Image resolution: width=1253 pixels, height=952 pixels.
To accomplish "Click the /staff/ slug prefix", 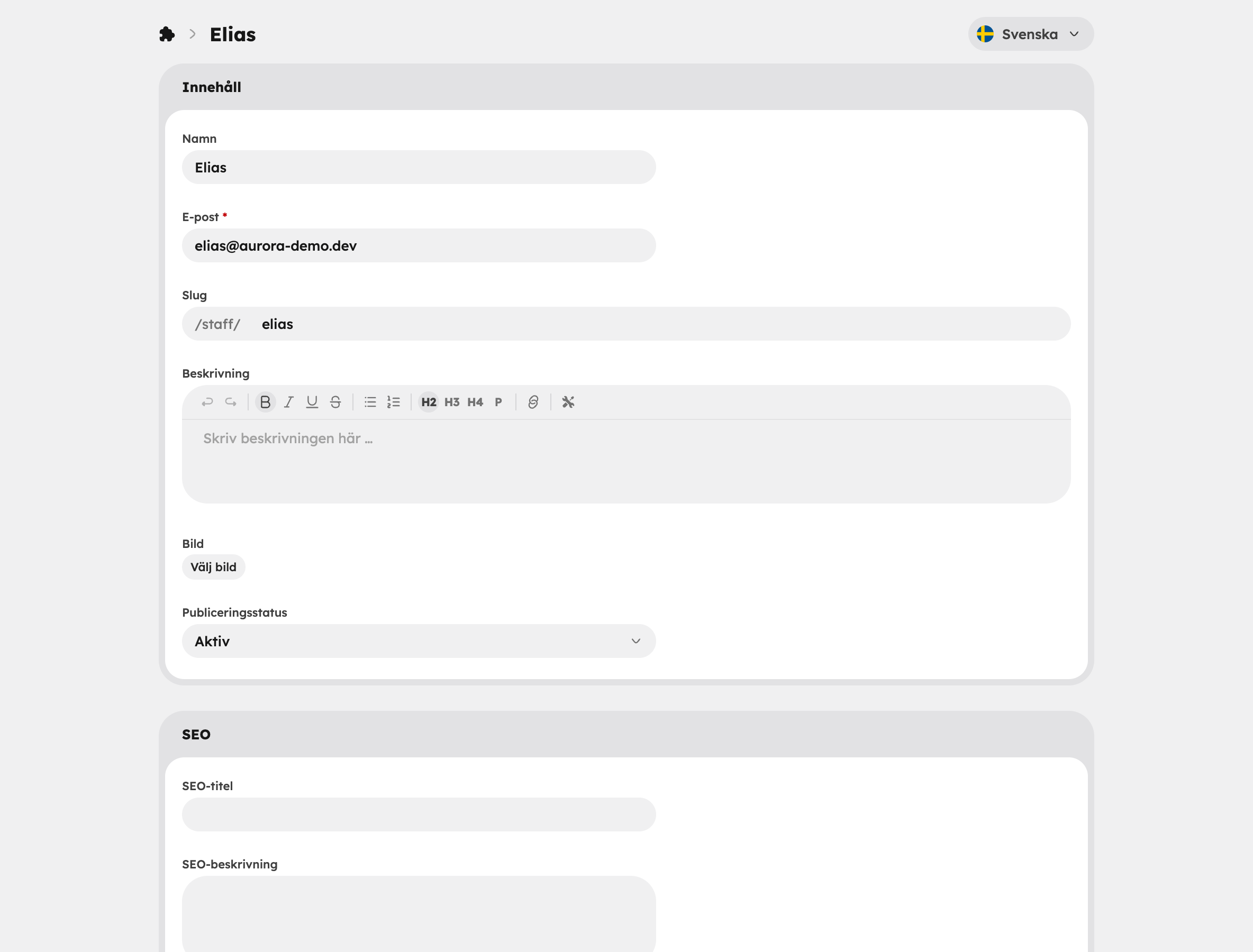I will pos(217,324).
